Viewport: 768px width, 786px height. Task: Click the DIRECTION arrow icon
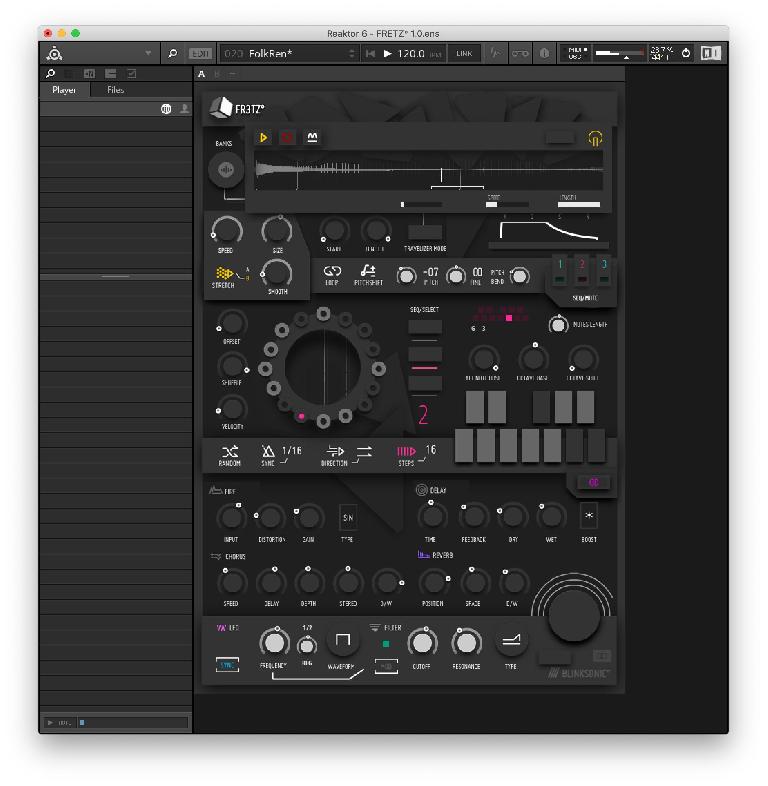coord(335,451)
